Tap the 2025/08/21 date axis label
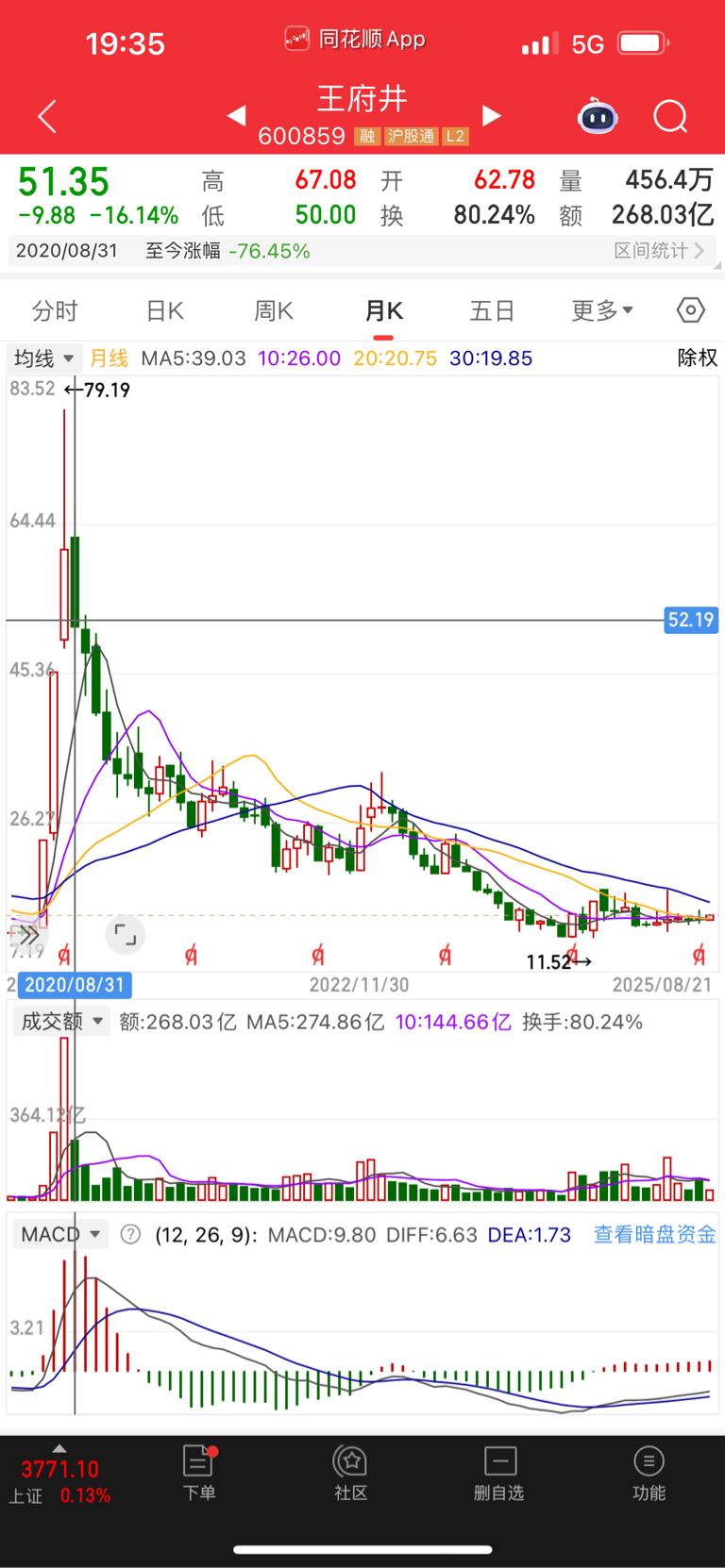This screenshot has height=1568, width=725. 662,985
